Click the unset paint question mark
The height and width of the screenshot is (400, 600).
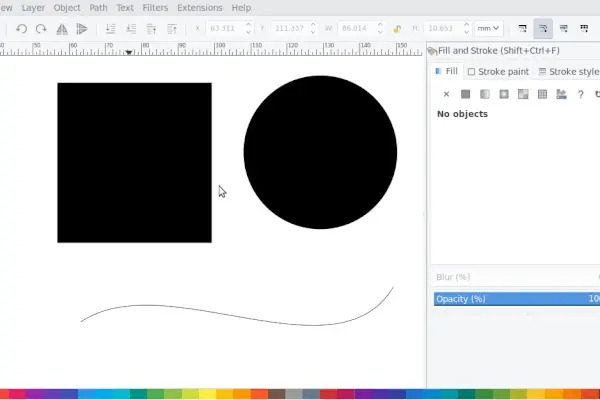point(580,94)
